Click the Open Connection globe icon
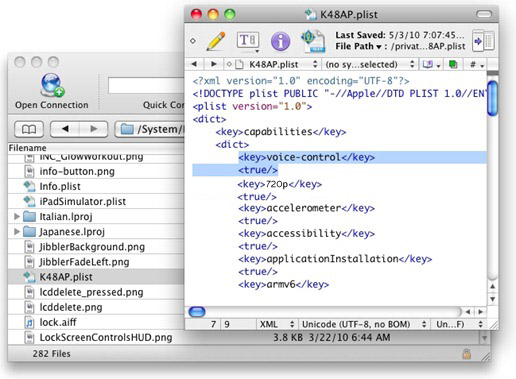The height and width of the screenshot is (379, 516). [x=52, y=85]
